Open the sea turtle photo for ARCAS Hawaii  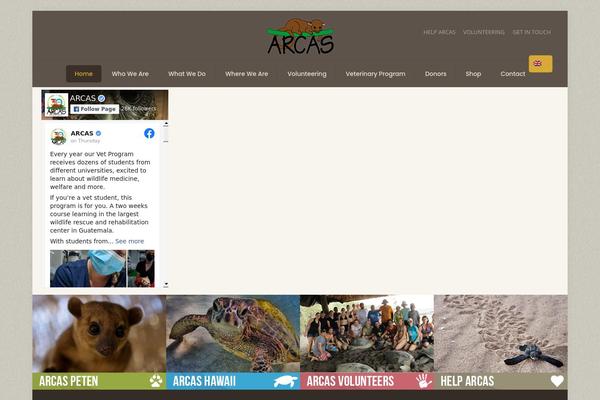coord(233,333)
